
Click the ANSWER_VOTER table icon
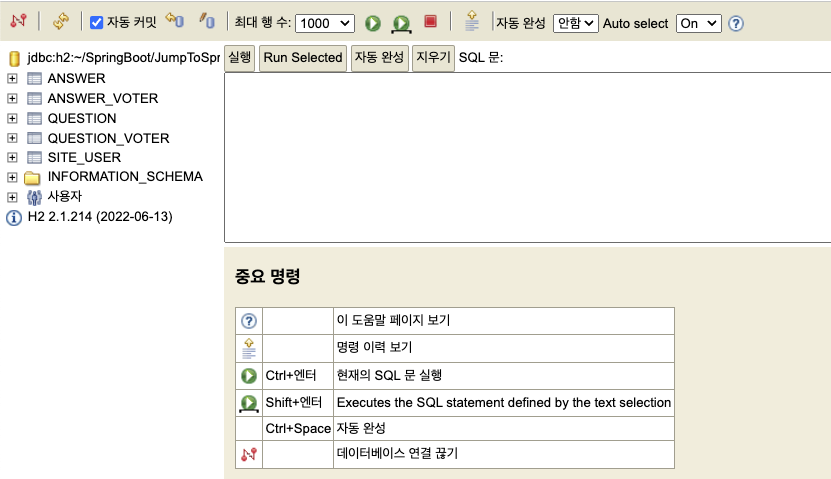click(34, 99)
